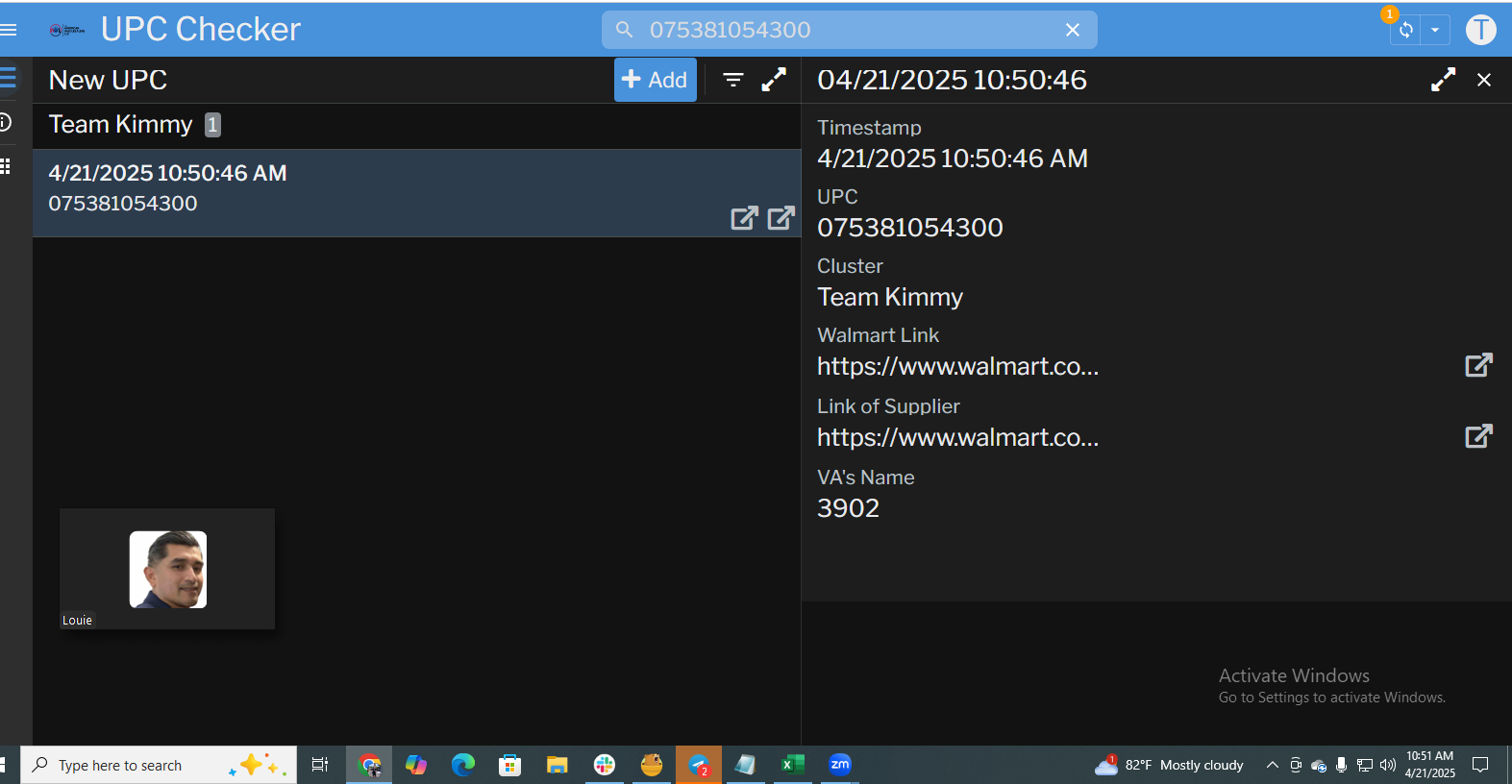The width and height of the screenshot is (1512, 784).
Task: Open the Link of Supplier external icon
Action: click(x=1477, y=436)
